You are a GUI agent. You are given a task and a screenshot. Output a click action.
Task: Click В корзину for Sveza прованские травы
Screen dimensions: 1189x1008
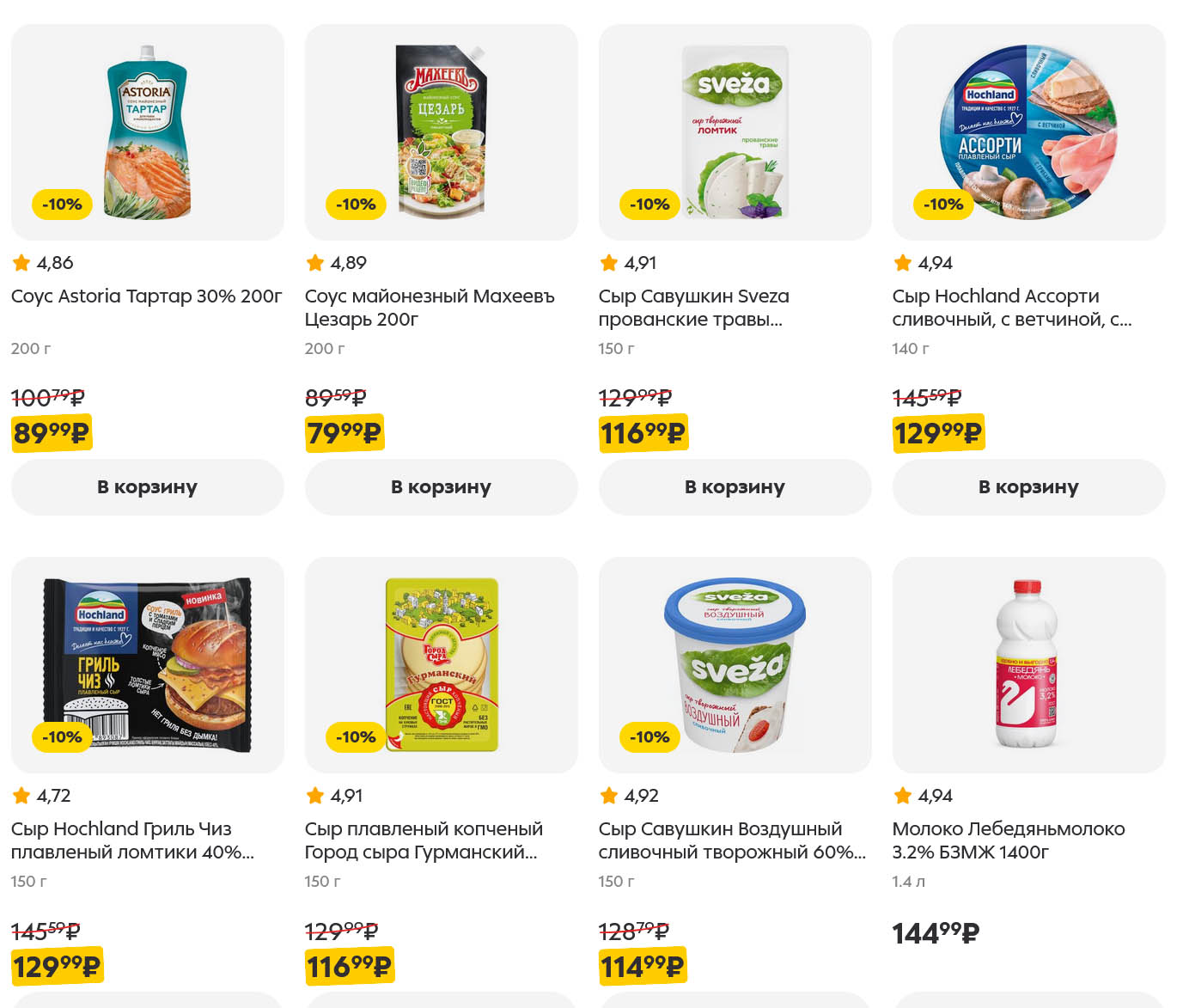tap(735, 487)
